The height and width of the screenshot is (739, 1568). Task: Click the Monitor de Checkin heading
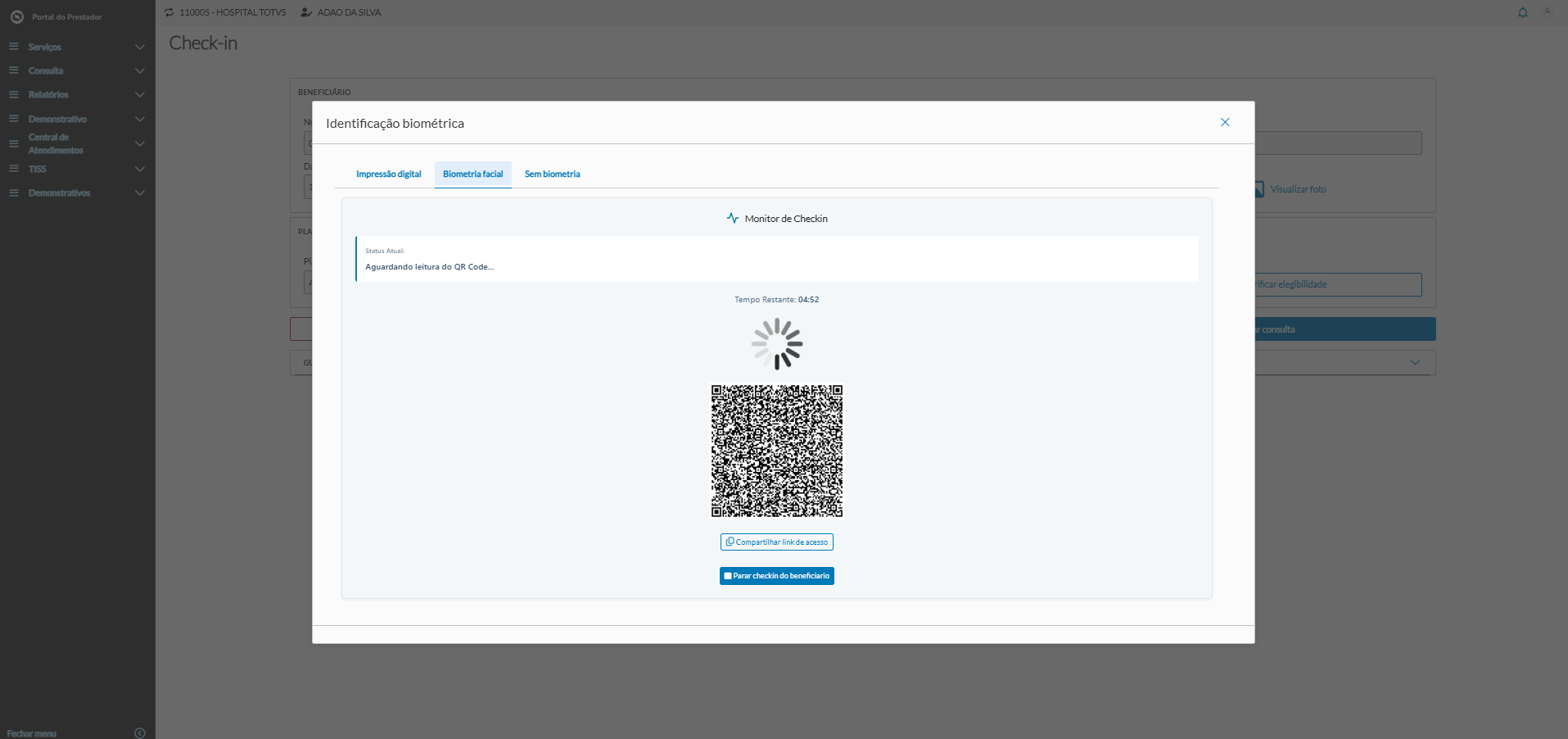786,219
